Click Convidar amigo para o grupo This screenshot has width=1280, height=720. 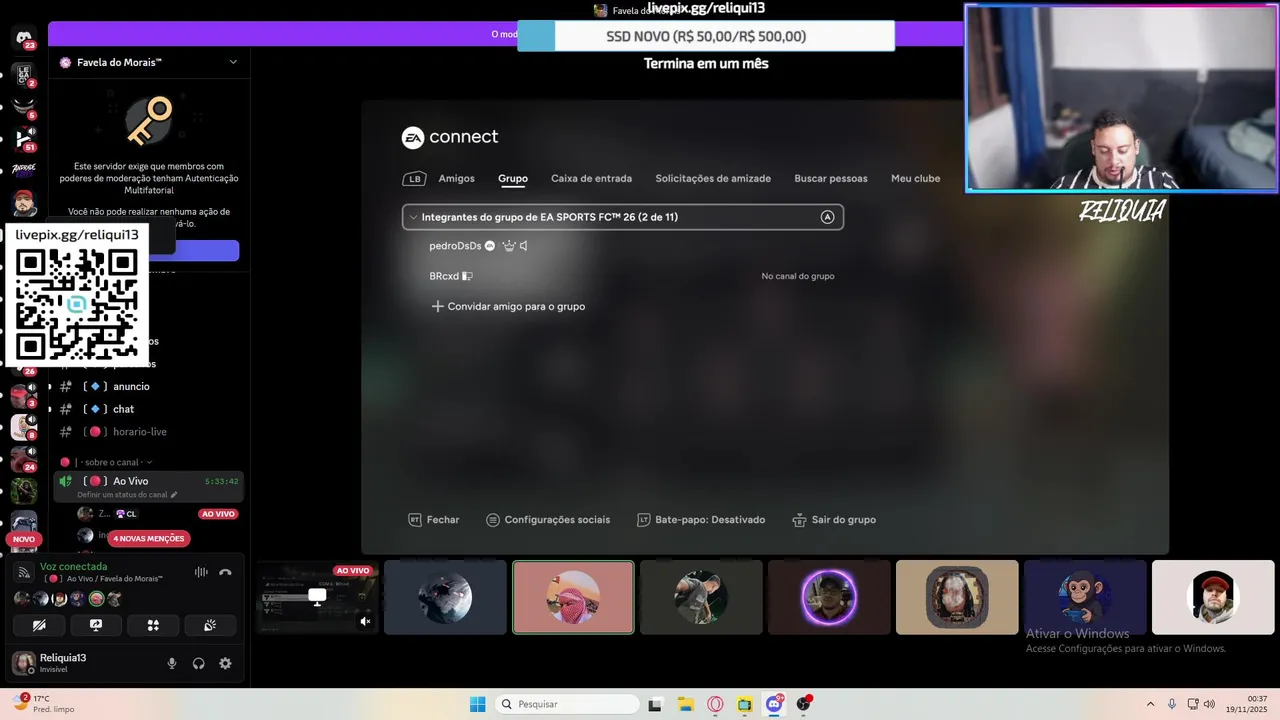tap(508, 306)
